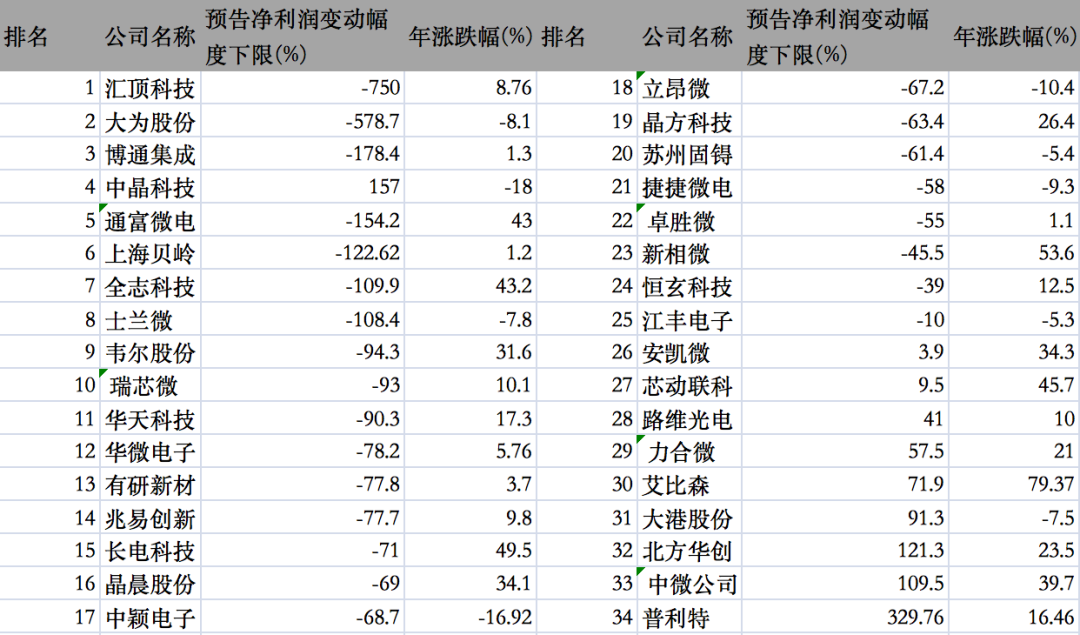Click green triangle indicator on 卓胜微 cell
The image size is (1080, 635).
pyautogui.click(x=640, y=208)
